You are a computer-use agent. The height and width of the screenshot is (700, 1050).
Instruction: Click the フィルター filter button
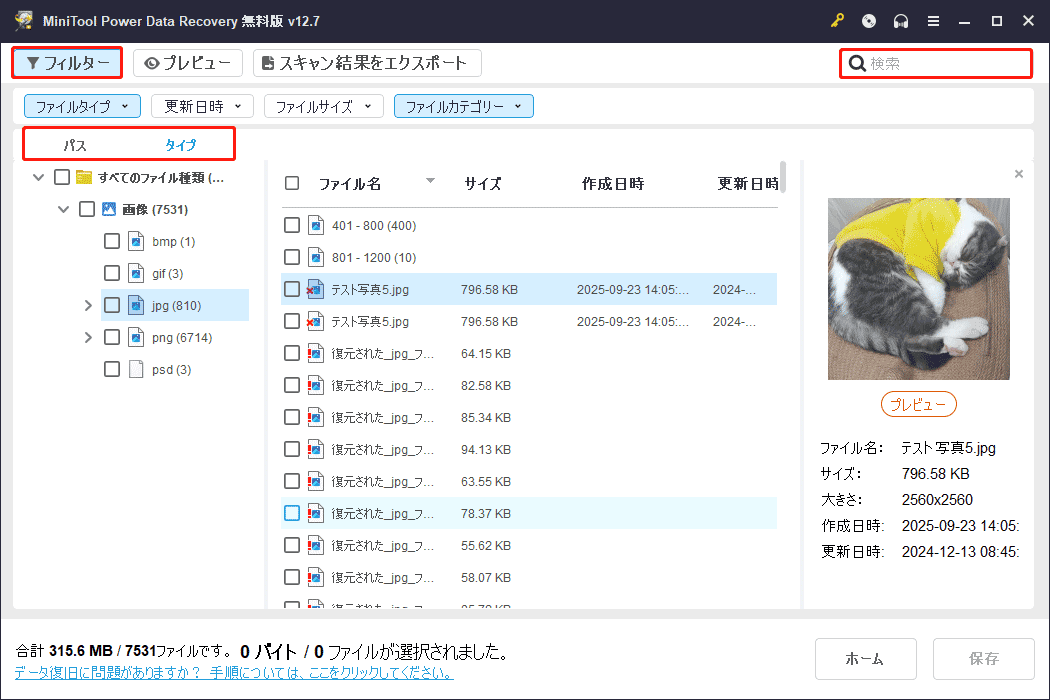click(x=67, y=62)
